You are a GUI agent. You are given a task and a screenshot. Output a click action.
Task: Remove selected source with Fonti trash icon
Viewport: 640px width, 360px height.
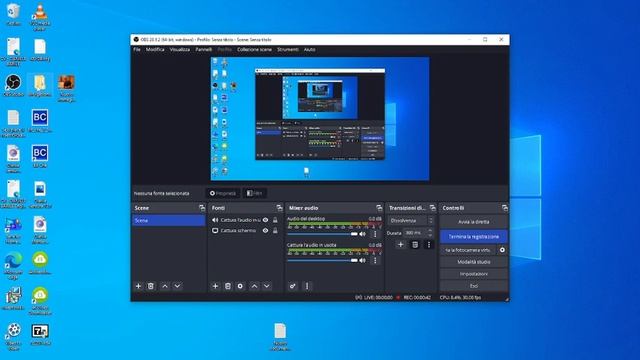coord(228,286)
